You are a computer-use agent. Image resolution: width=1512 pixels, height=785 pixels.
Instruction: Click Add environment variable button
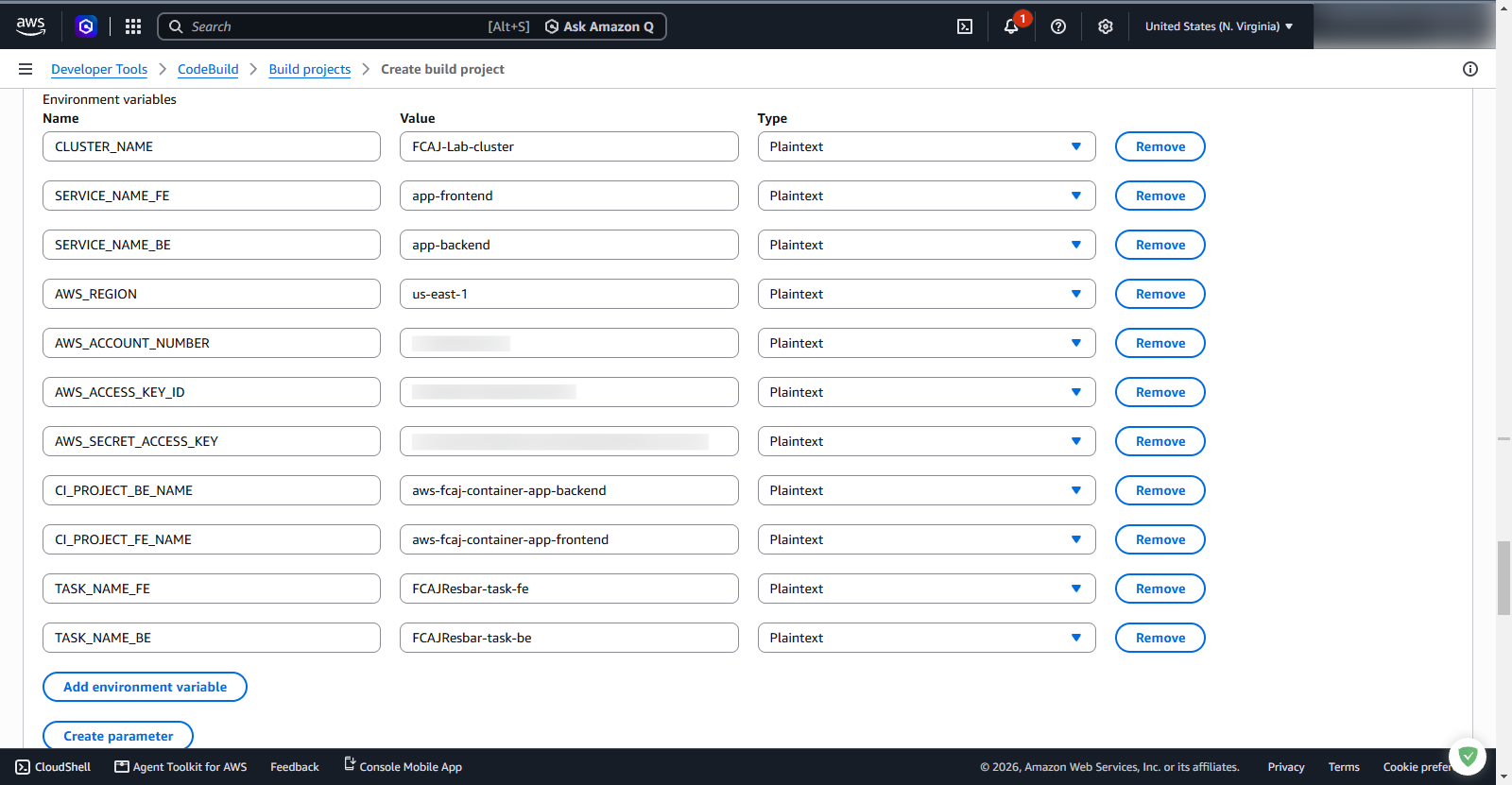click(x=145, y=687)
